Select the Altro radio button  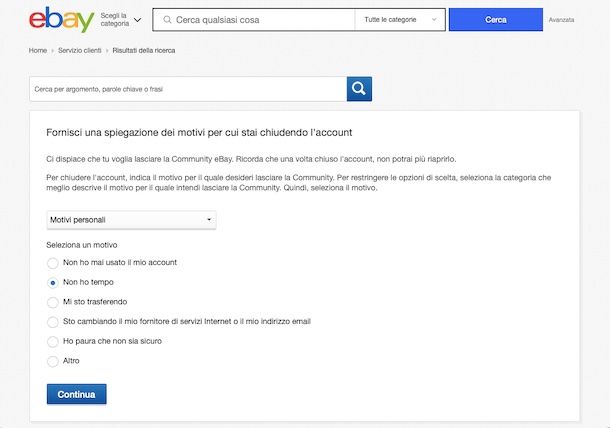click(53, 361)
